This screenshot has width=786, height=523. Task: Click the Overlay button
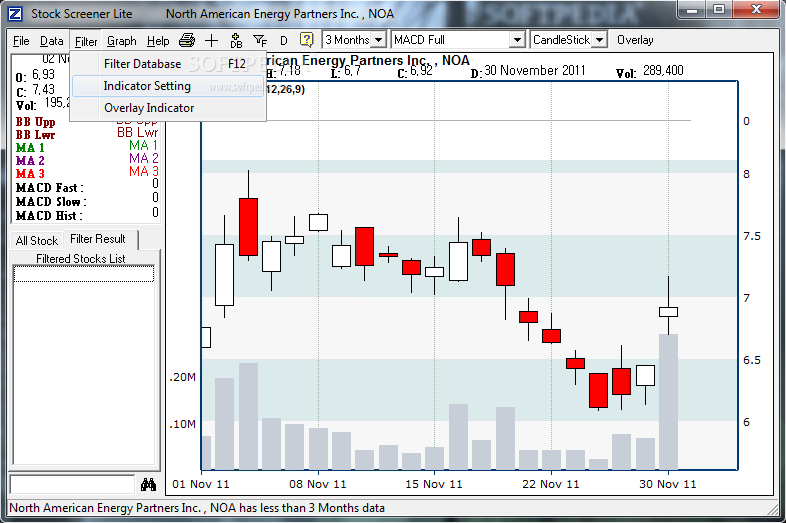635,40
